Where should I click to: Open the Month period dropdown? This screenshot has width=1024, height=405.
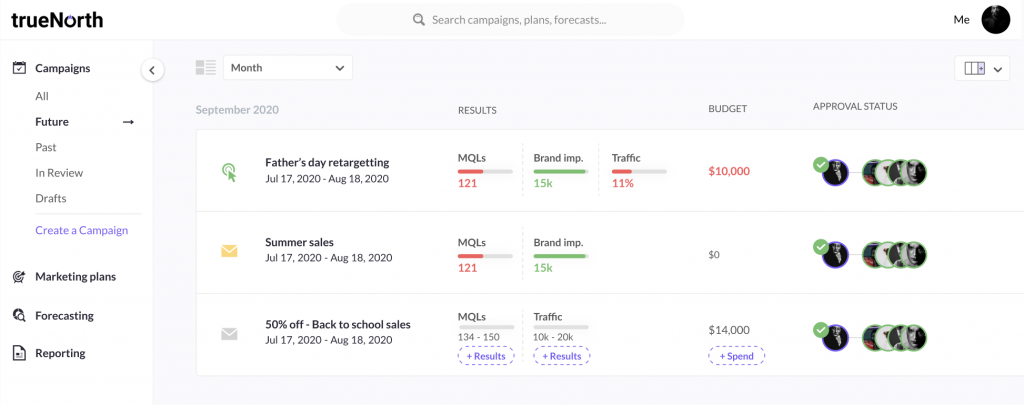coord(287,68)
